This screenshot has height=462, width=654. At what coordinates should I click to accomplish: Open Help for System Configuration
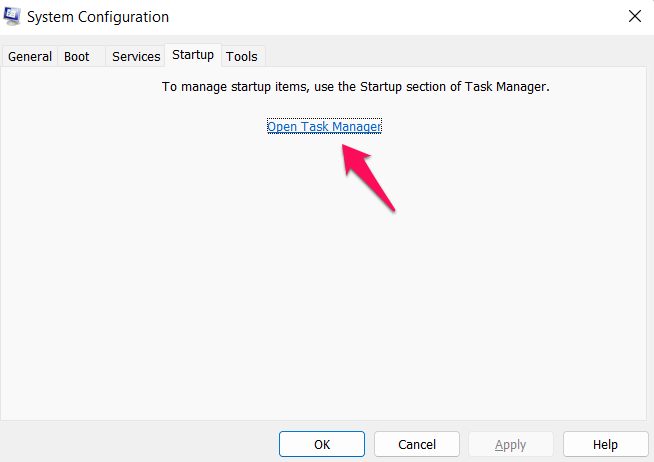coord(605,444)
